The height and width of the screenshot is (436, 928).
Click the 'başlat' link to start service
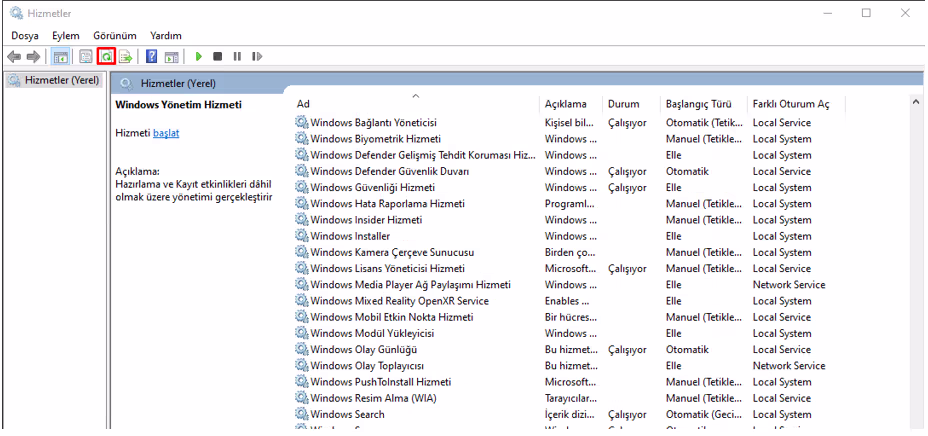tap(166, 133)
